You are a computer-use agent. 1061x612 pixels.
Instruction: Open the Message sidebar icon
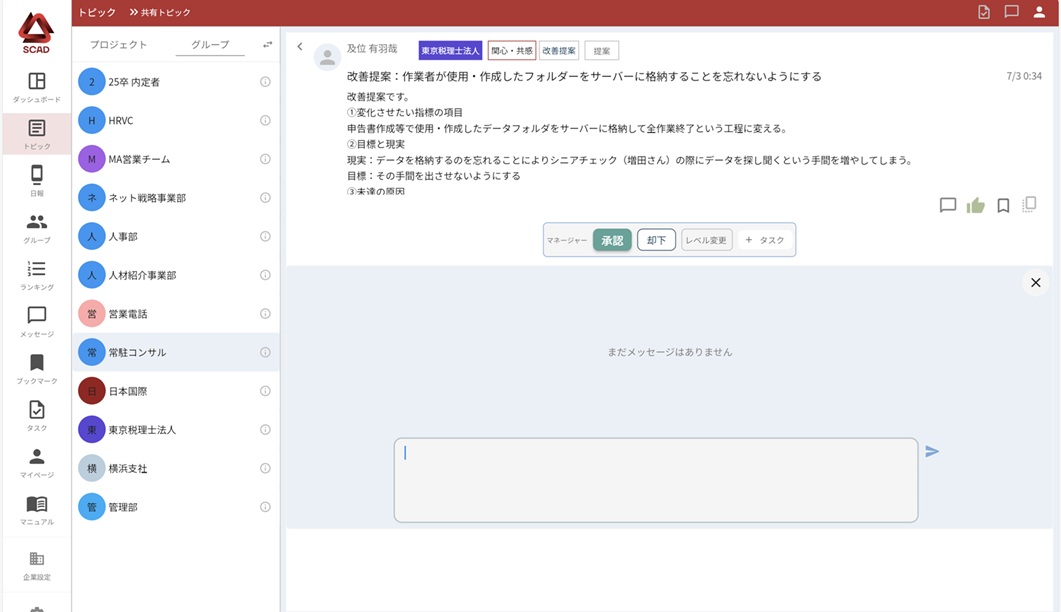point(37,322)
